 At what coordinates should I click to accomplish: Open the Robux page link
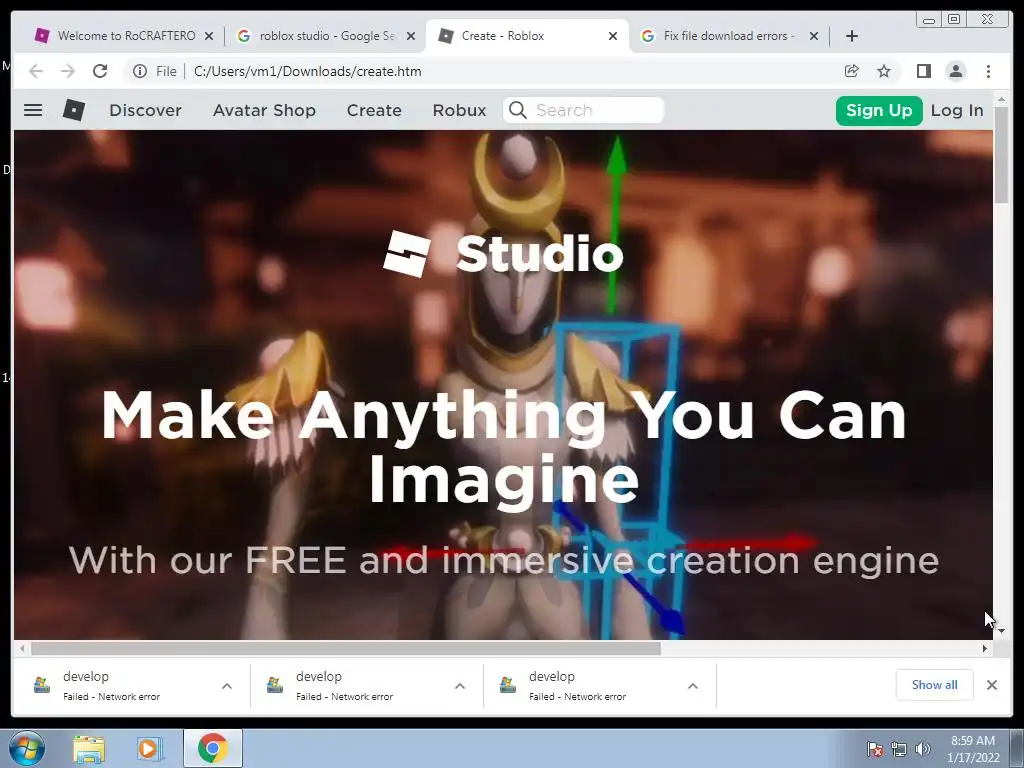coord(459,110)
